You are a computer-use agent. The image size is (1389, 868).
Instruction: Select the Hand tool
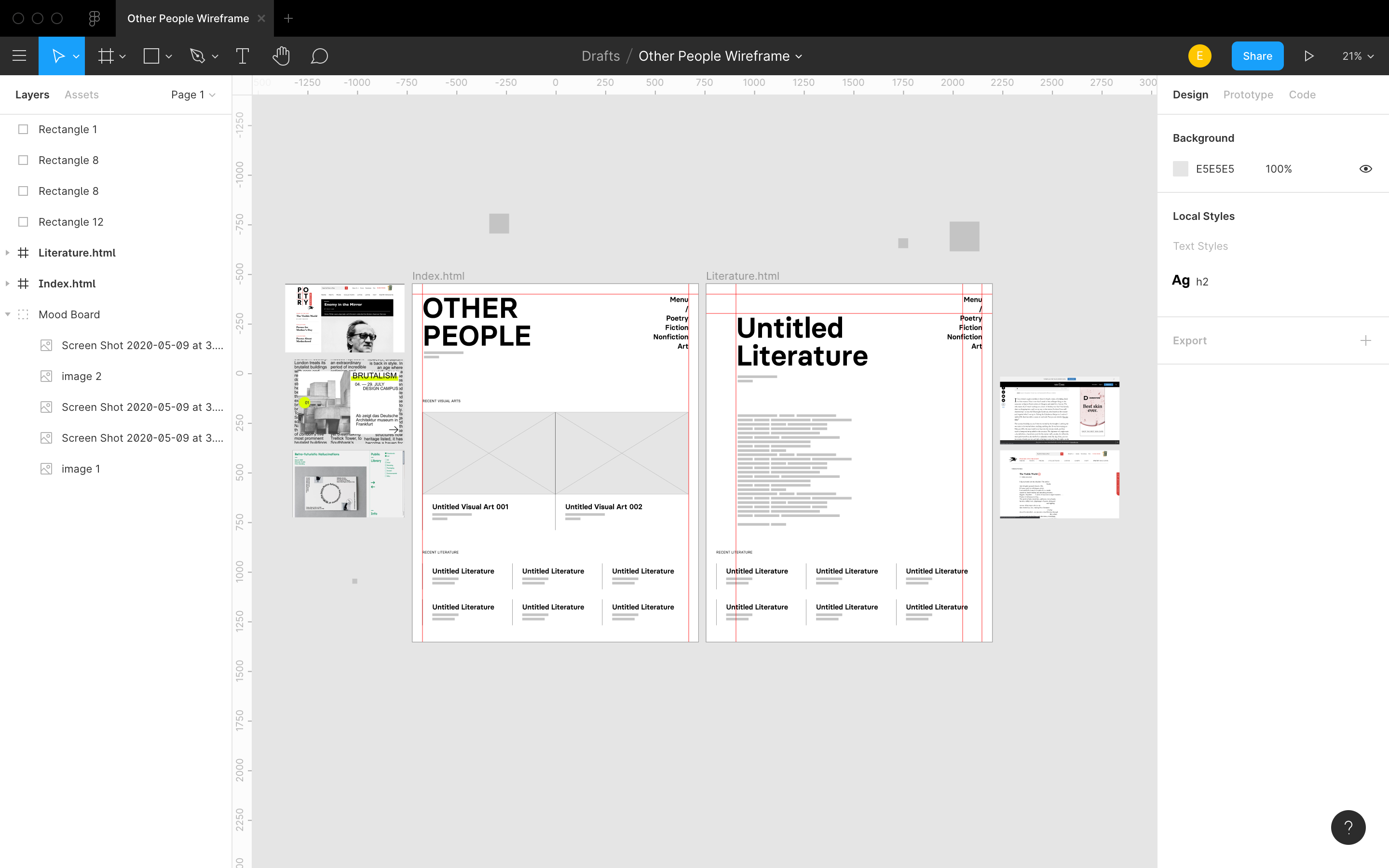[x=281, y=55]
